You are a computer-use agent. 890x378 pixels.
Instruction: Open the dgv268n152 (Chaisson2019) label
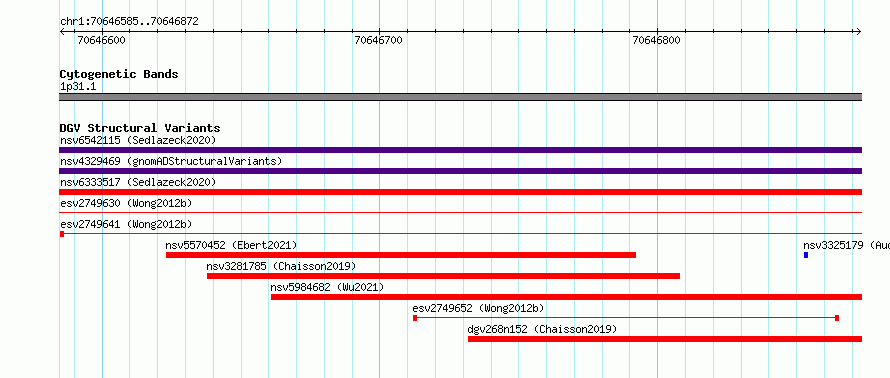pos(542,329)
